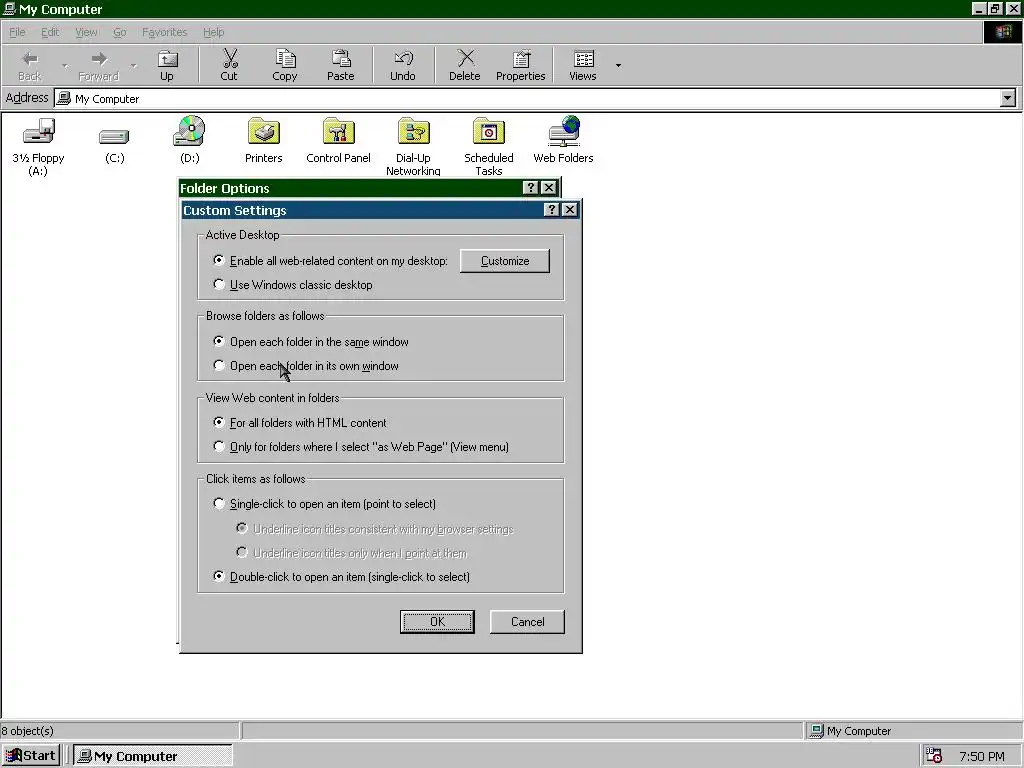
Task: Click the Task Scheduler tray icon
Action: click(935, 756)
